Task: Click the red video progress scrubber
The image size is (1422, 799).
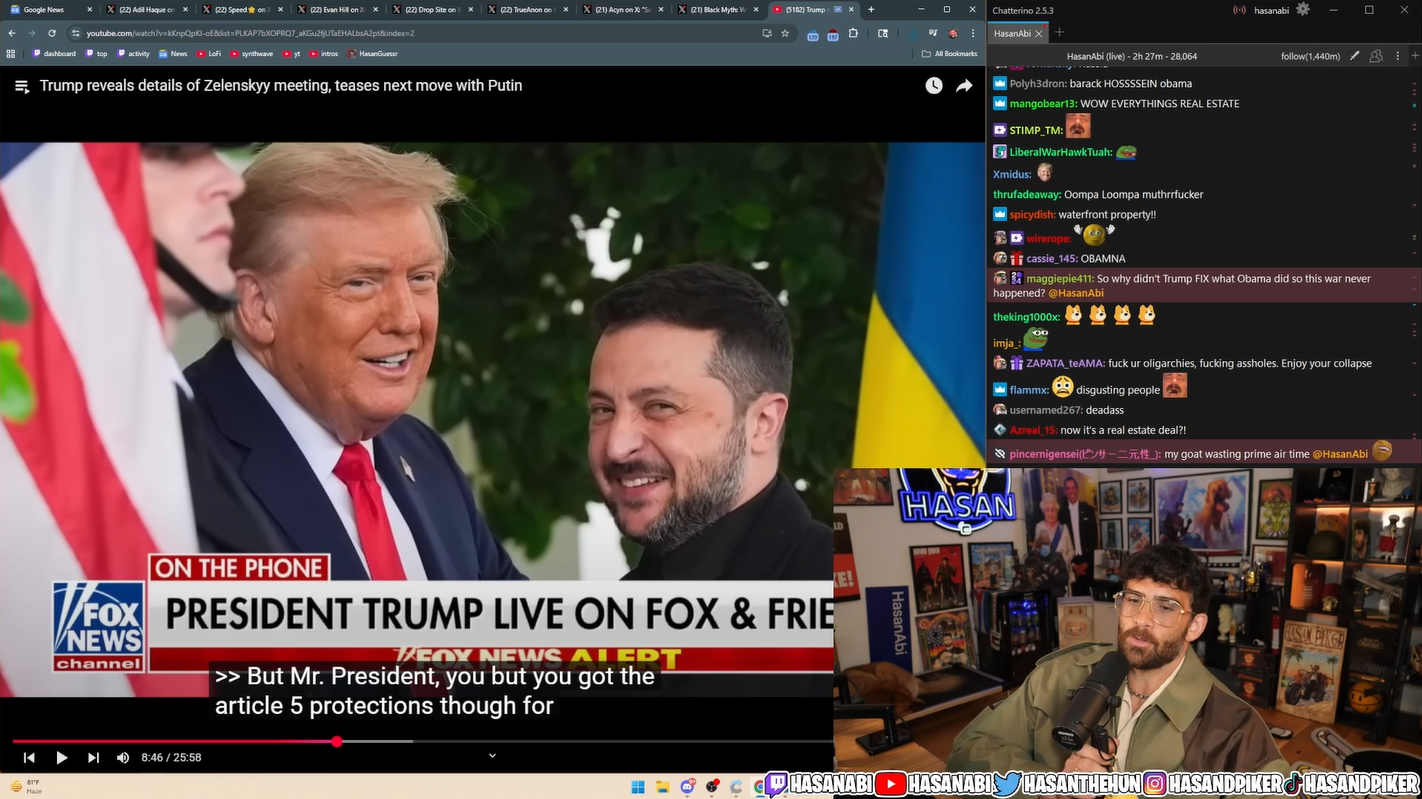Action: [x=337, y=741]
